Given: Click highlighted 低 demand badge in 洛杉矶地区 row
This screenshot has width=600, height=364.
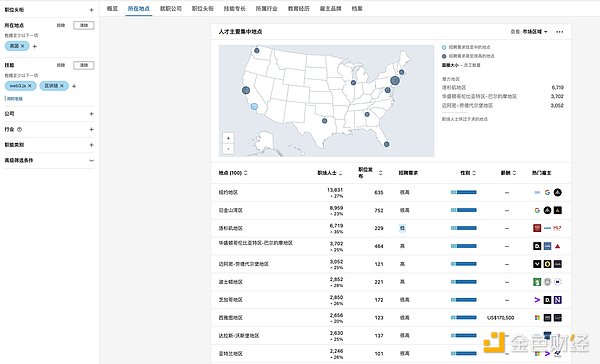Looking at the screenshot, I should (x=402, y=228).
